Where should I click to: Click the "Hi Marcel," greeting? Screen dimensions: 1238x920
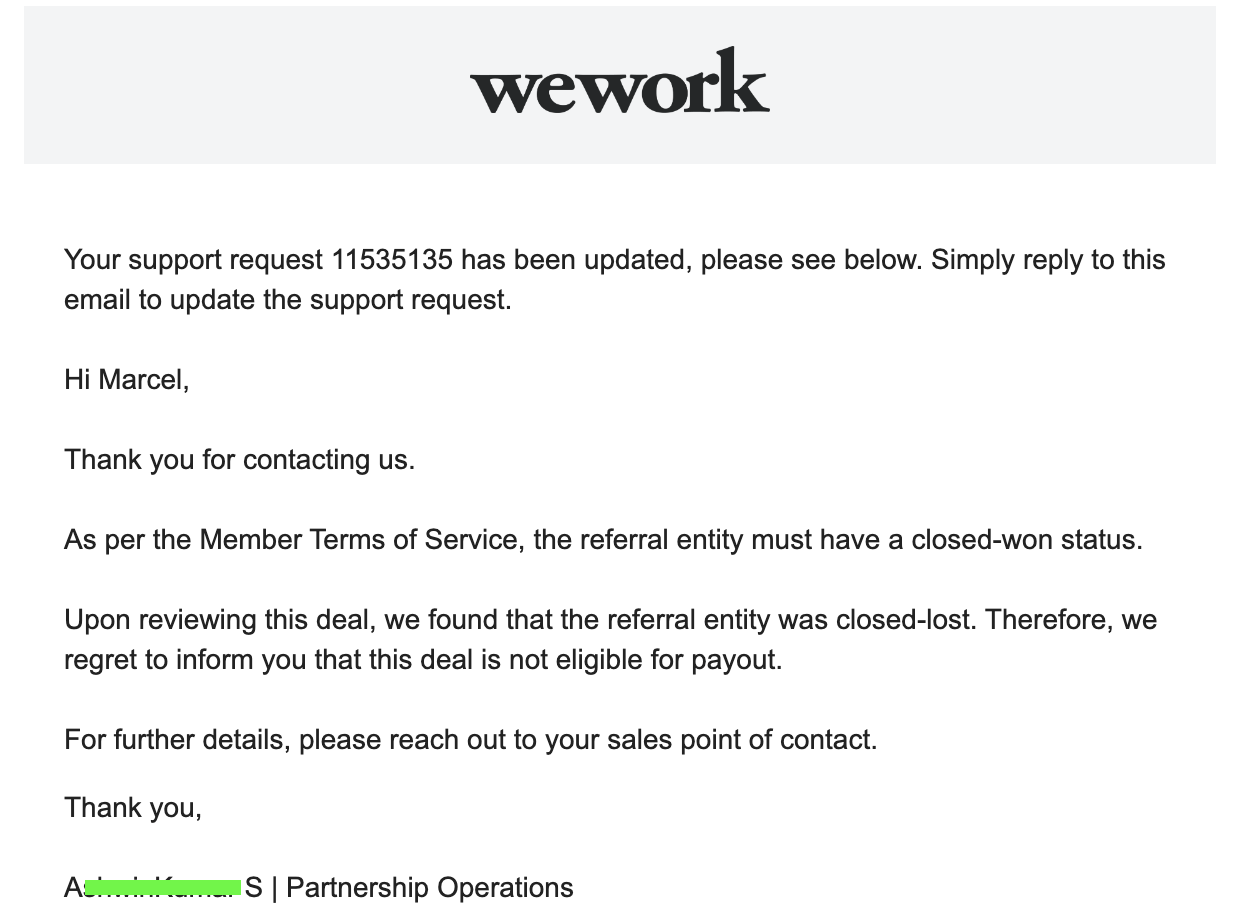pyautogui.click(x=127, y=380)
